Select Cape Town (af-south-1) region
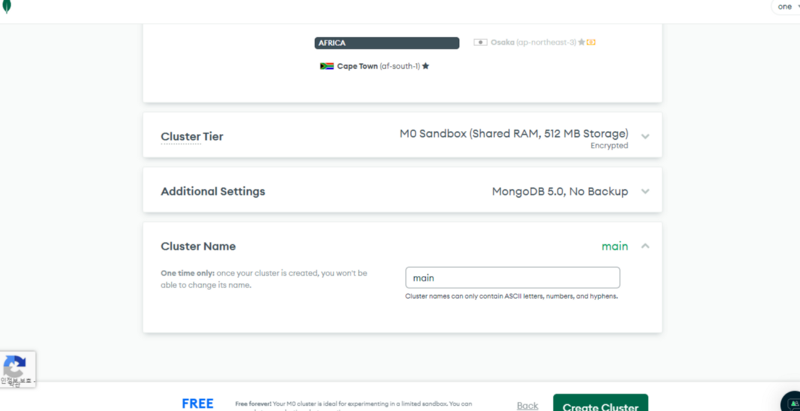The width and height of the screenshot is (800, 411). [x=374, y=66]
